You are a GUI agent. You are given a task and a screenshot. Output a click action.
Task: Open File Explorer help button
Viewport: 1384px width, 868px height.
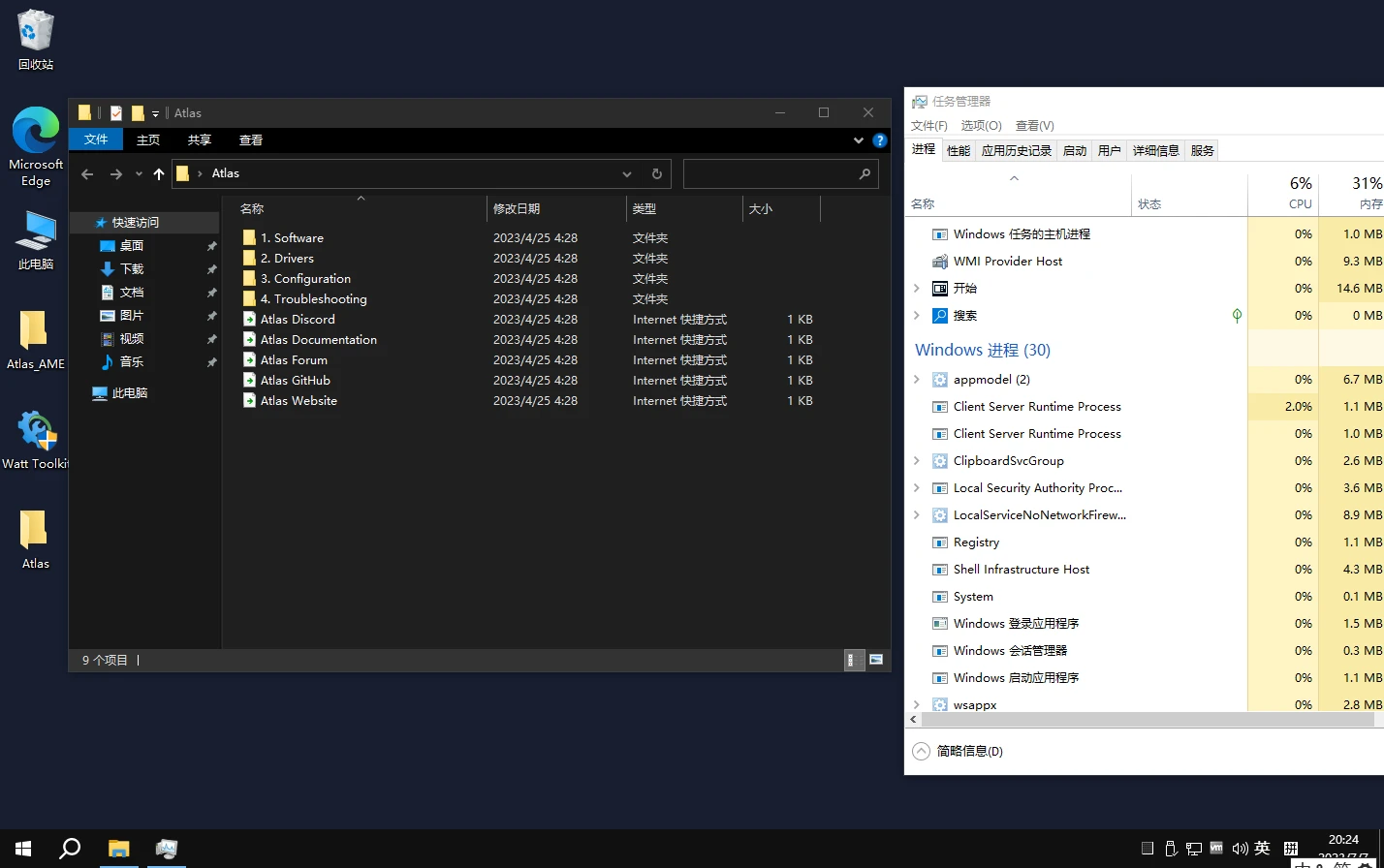[x=879, y=140]
